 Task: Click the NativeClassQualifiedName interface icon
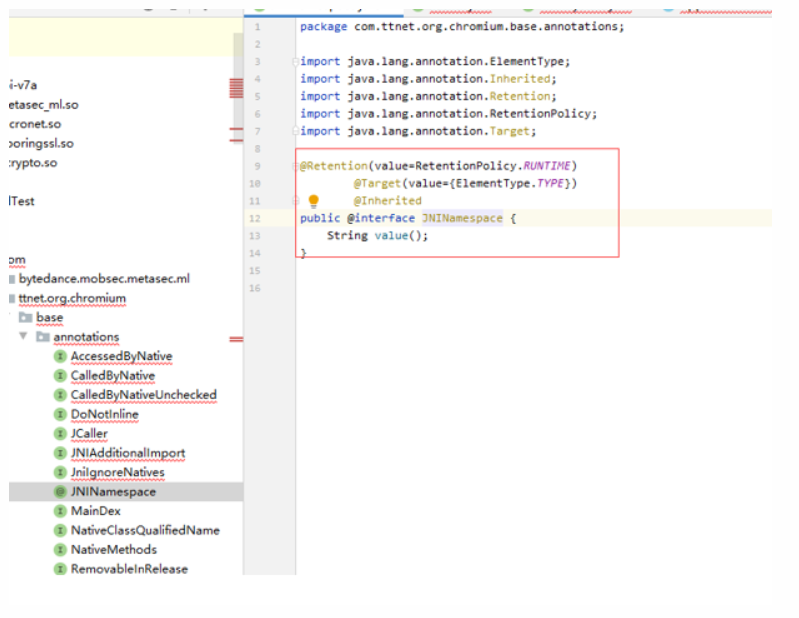[60, 530]
